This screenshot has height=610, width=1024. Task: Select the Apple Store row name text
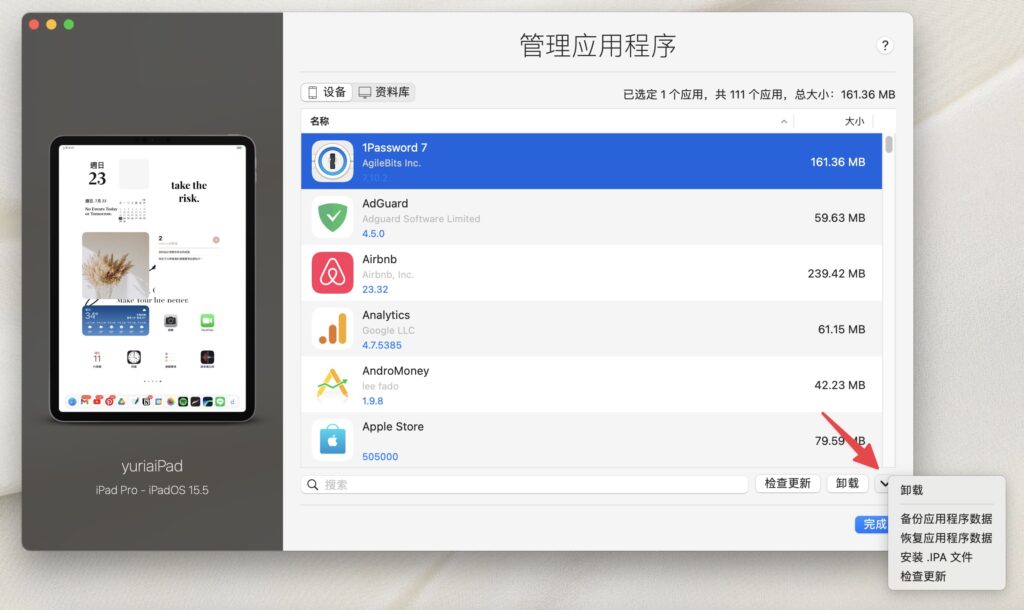coord(393,426)
